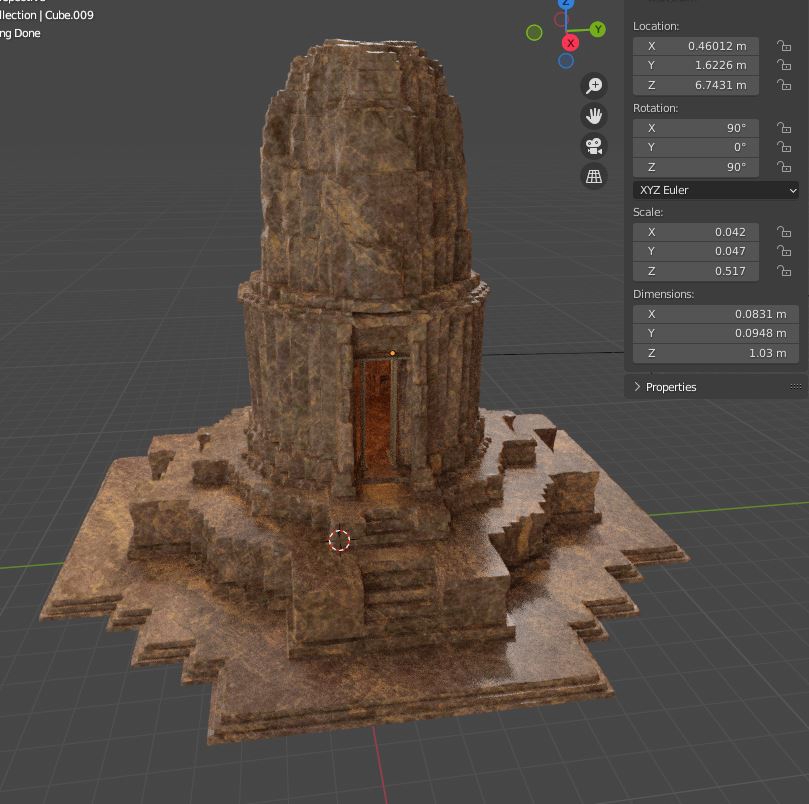Lock the Rotation X value
Image resolution: width=809 pixels, height=804 pixels.
(784, 127)
